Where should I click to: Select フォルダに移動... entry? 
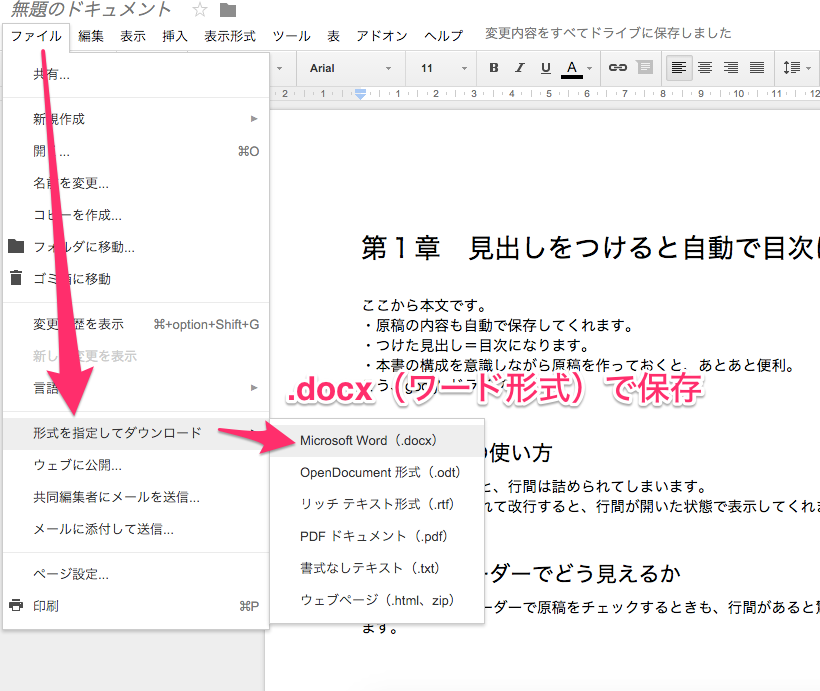pyautogui.click(x=136, y=247)
